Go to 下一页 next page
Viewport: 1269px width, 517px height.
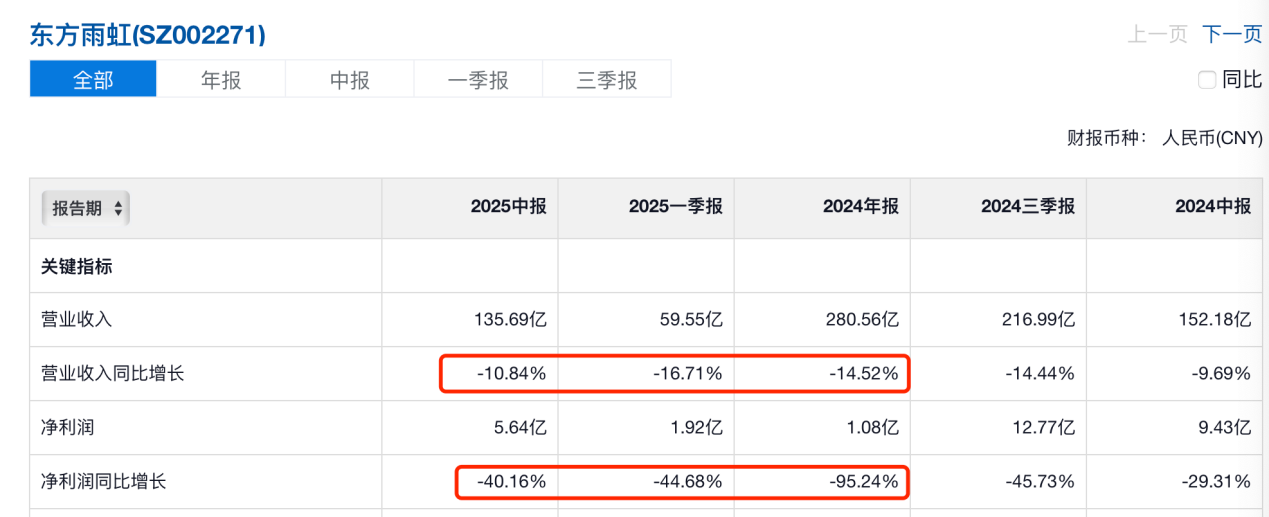(1232, 34)
